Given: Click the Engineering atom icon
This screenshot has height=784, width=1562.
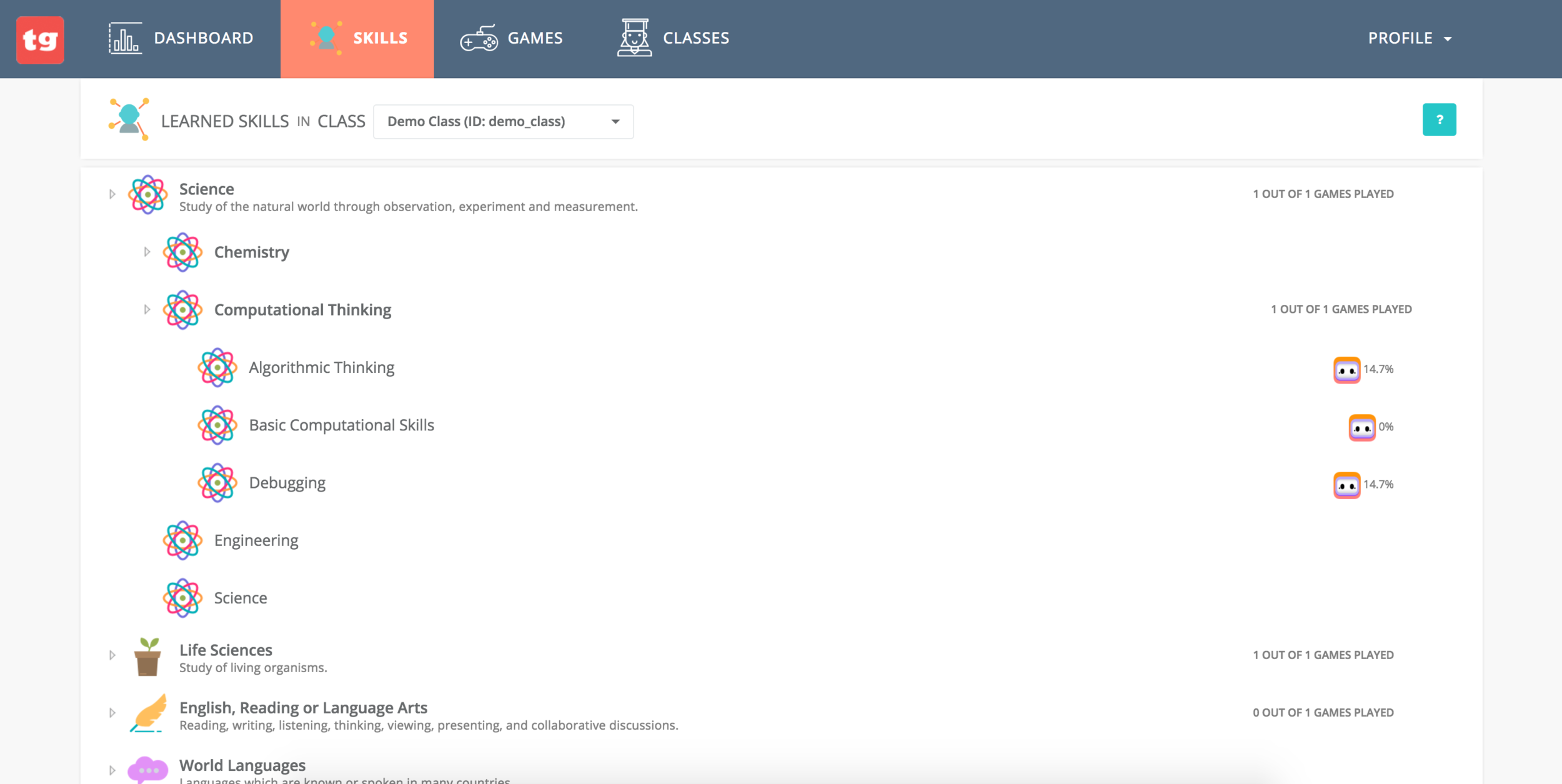Looking at the screenshot, I should coord(182,540).
